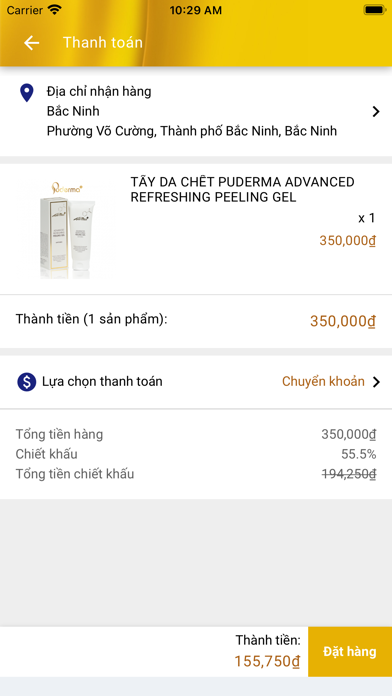The height and width of the screenshot is (696, 392).
Task: Select Chuyển khoản payment method
Action: point(323,381)
